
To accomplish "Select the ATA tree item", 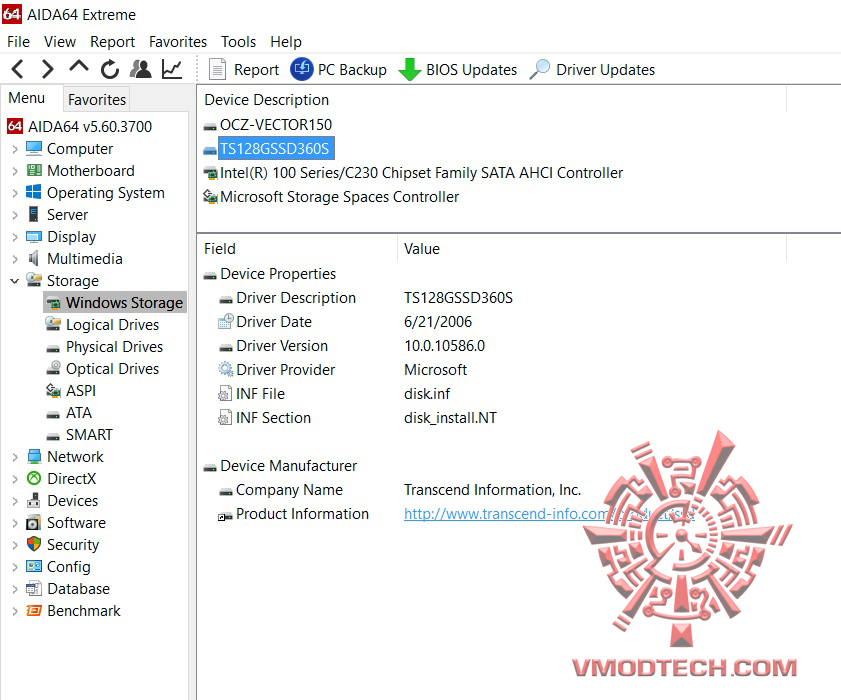I will pyautogui.click(x=78, y=412).
